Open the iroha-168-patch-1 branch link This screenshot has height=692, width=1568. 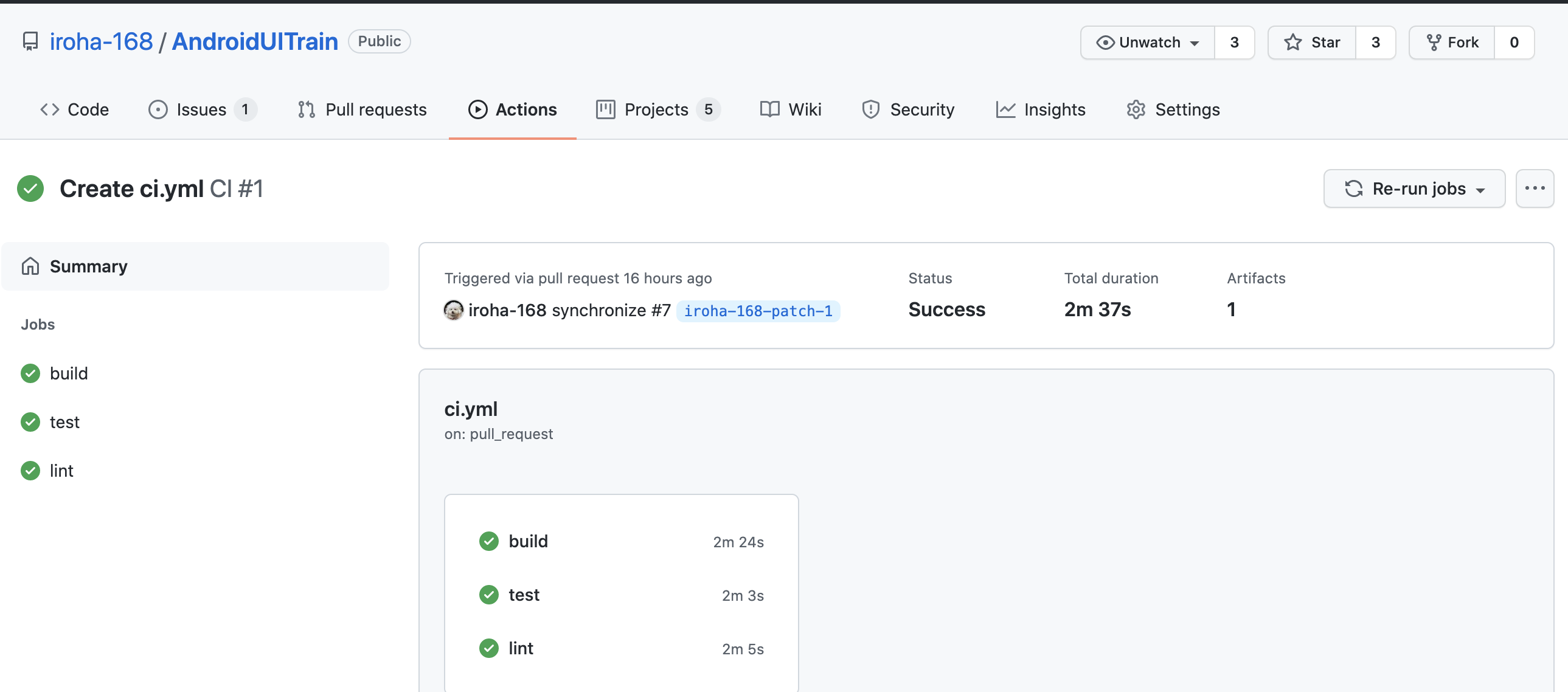coord(758,311)
